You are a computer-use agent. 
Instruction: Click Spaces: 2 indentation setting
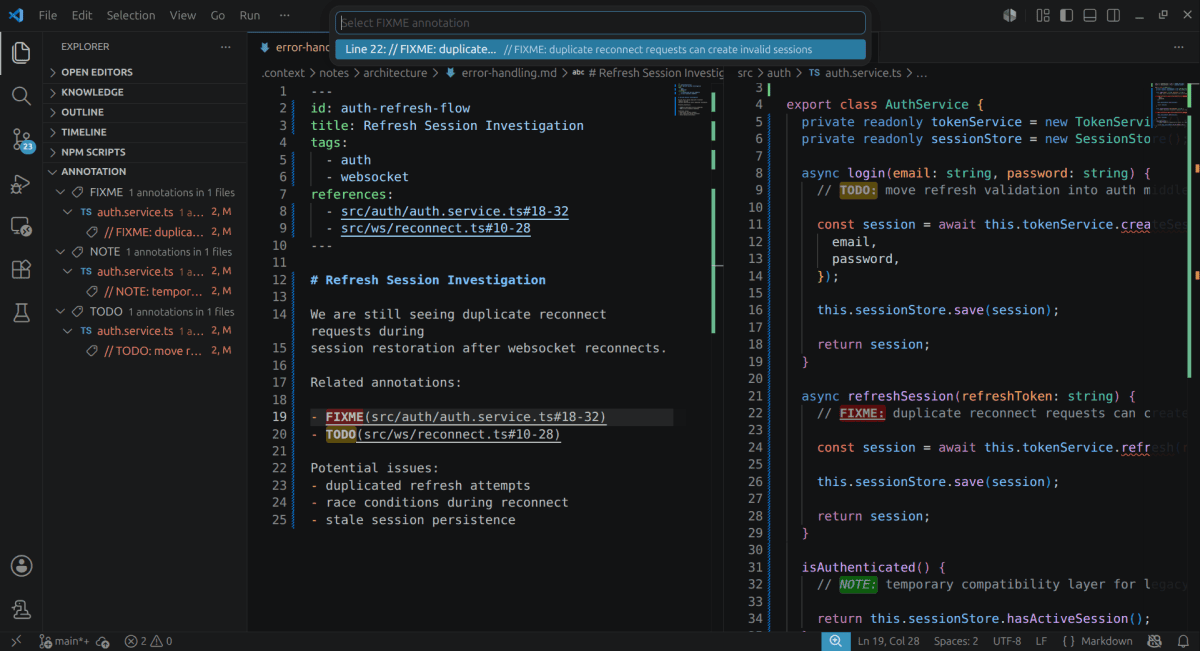[956, 641]
